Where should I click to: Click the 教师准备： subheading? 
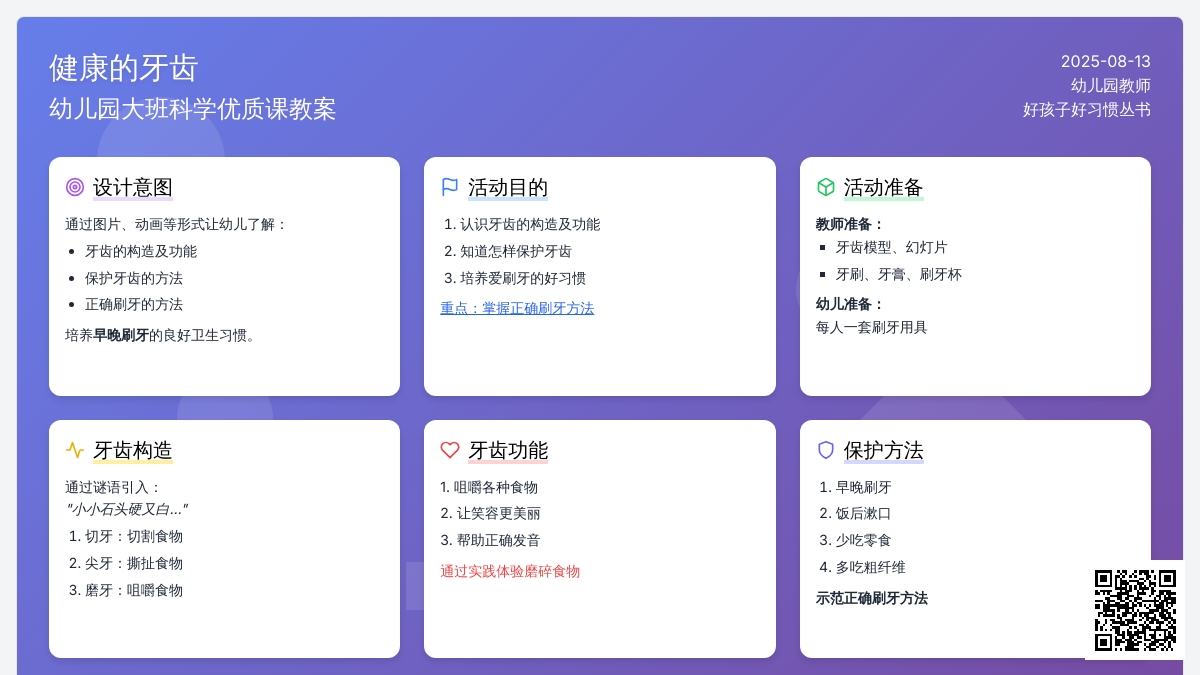click(851, 224)
